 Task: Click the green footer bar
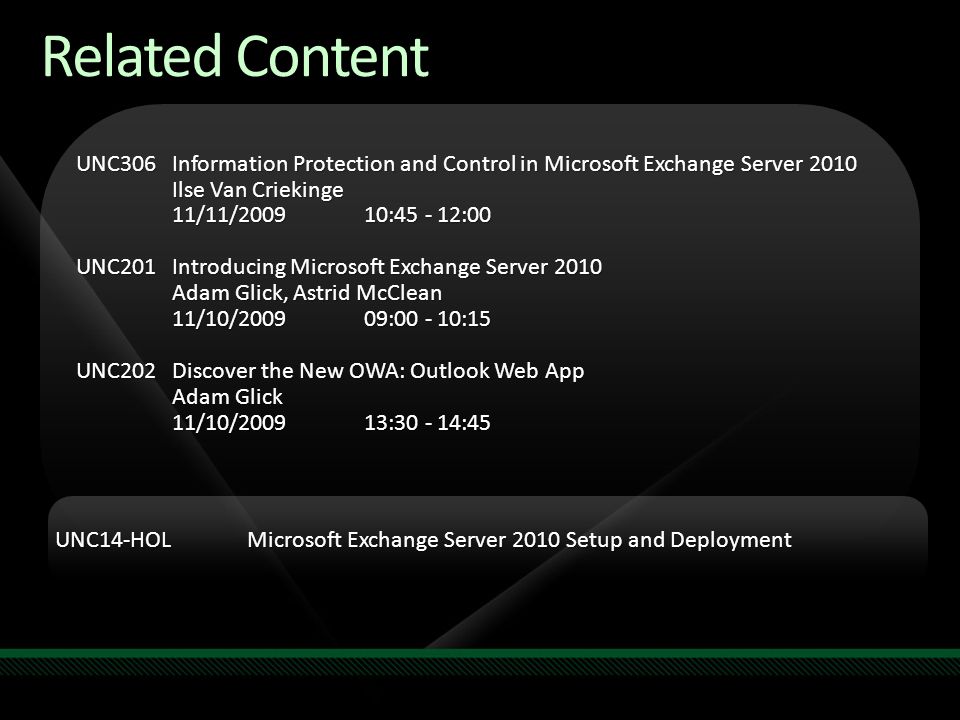click(x=480, y=654)
